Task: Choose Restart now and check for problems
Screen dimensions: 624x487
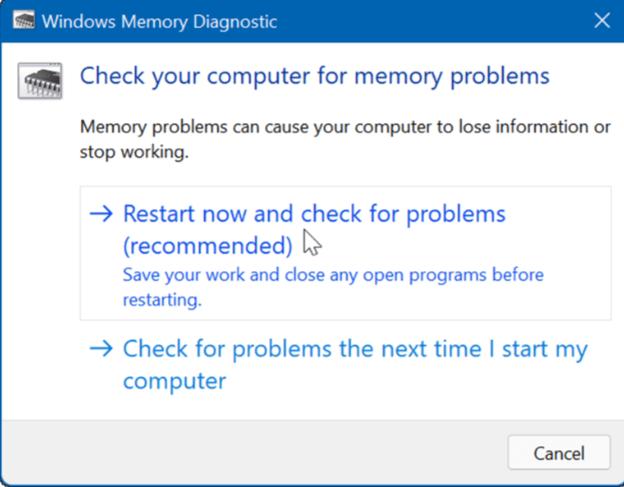Action: (313, 214)
